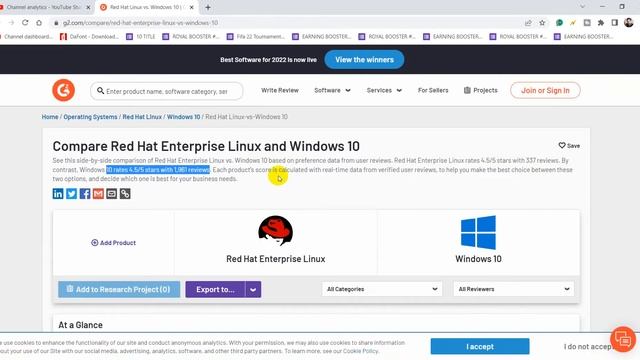640x360 pixels.
Task: Share the comparison on LinkedIn
Action: pyautogui.click(x=58, y=193)
